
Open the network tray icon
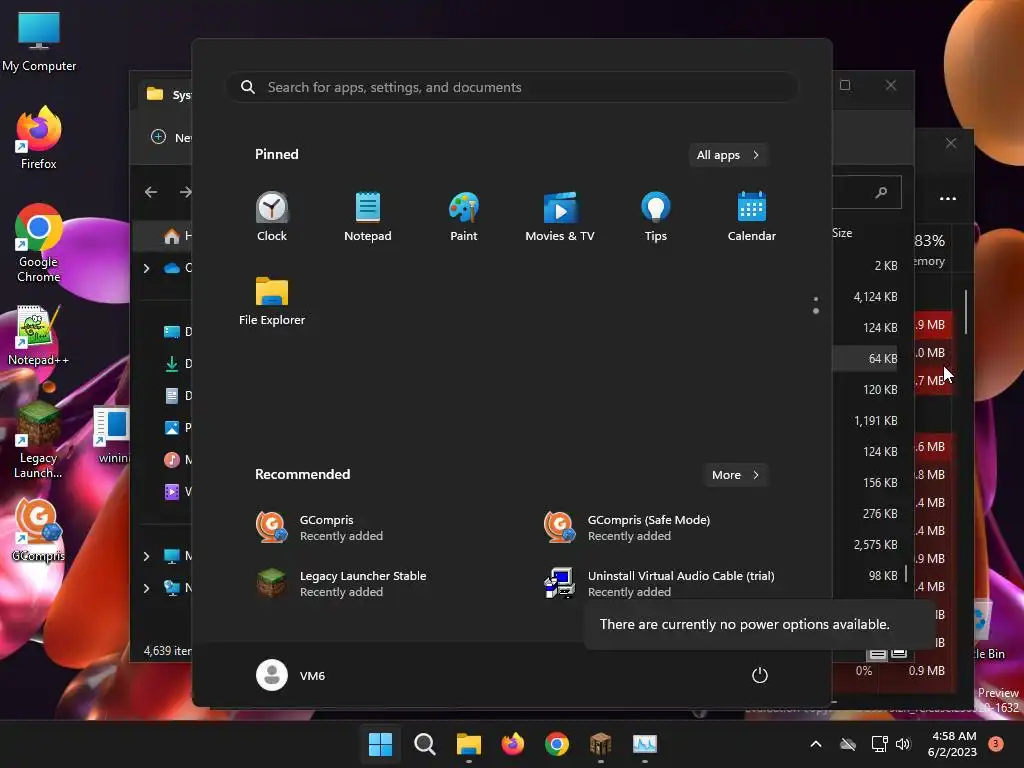click(x=880, y=744)
